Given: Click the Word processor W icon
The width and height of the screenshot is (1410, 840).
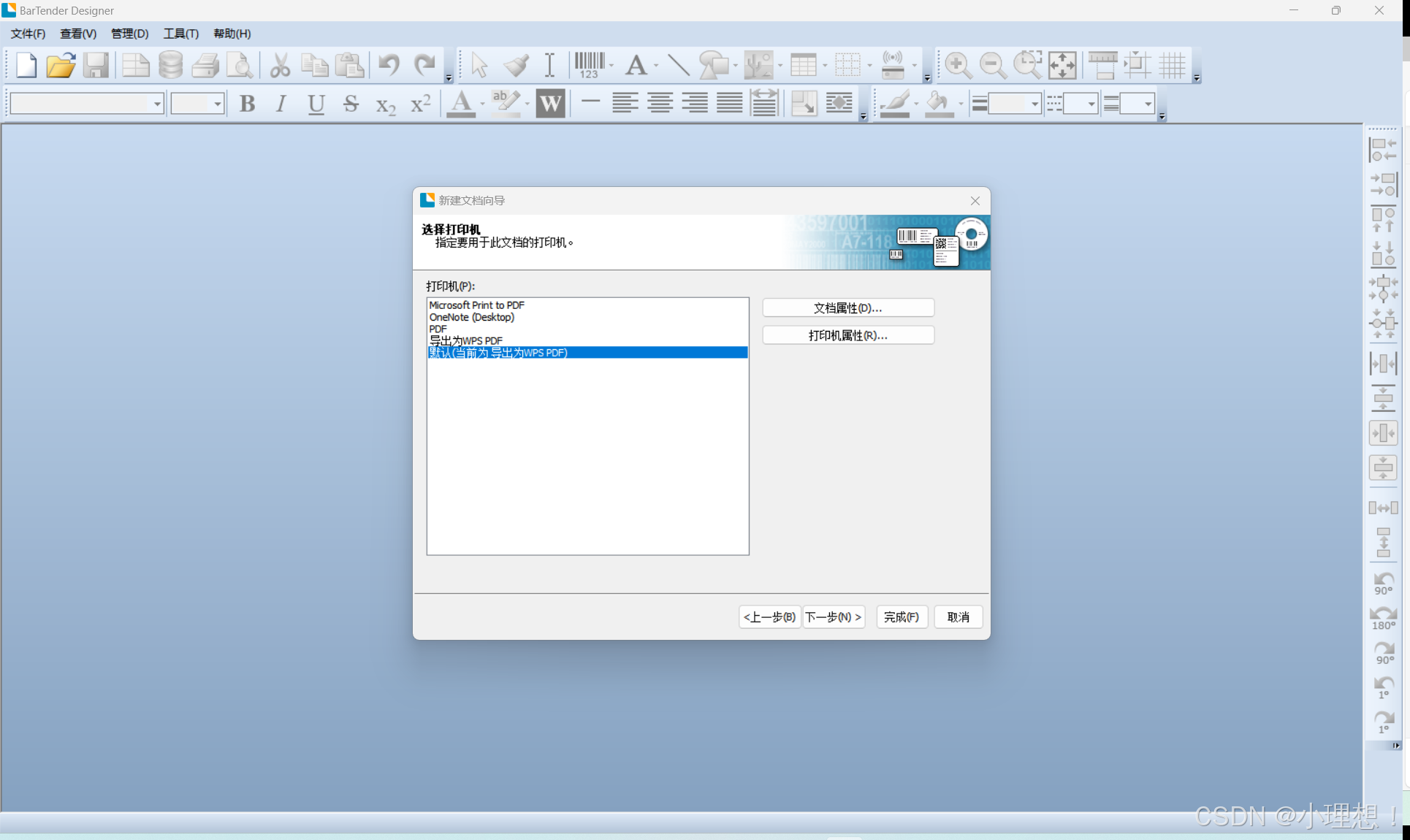Looking at the screenshot, I should [x=550, y=104].
